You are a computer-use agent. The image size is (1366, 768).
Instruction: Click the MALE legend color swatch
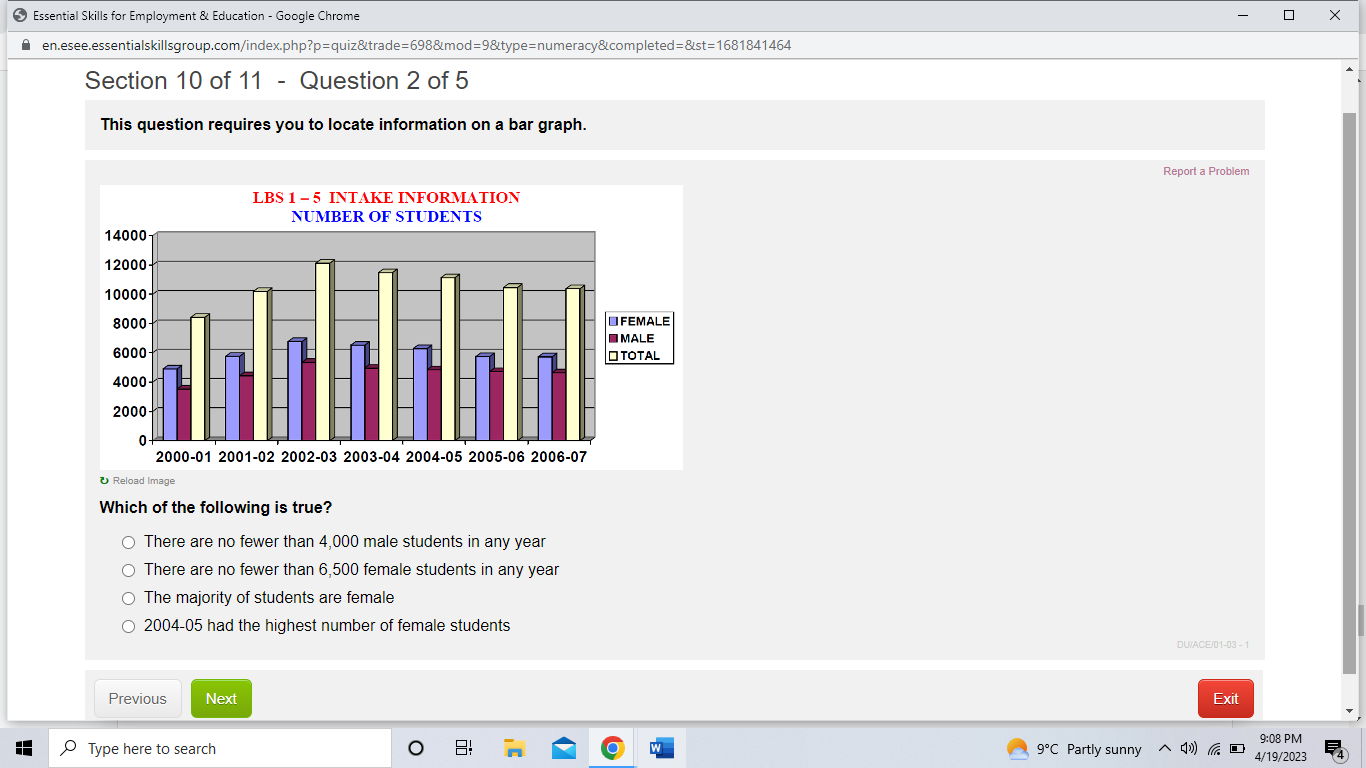click(x=614, y=338)
